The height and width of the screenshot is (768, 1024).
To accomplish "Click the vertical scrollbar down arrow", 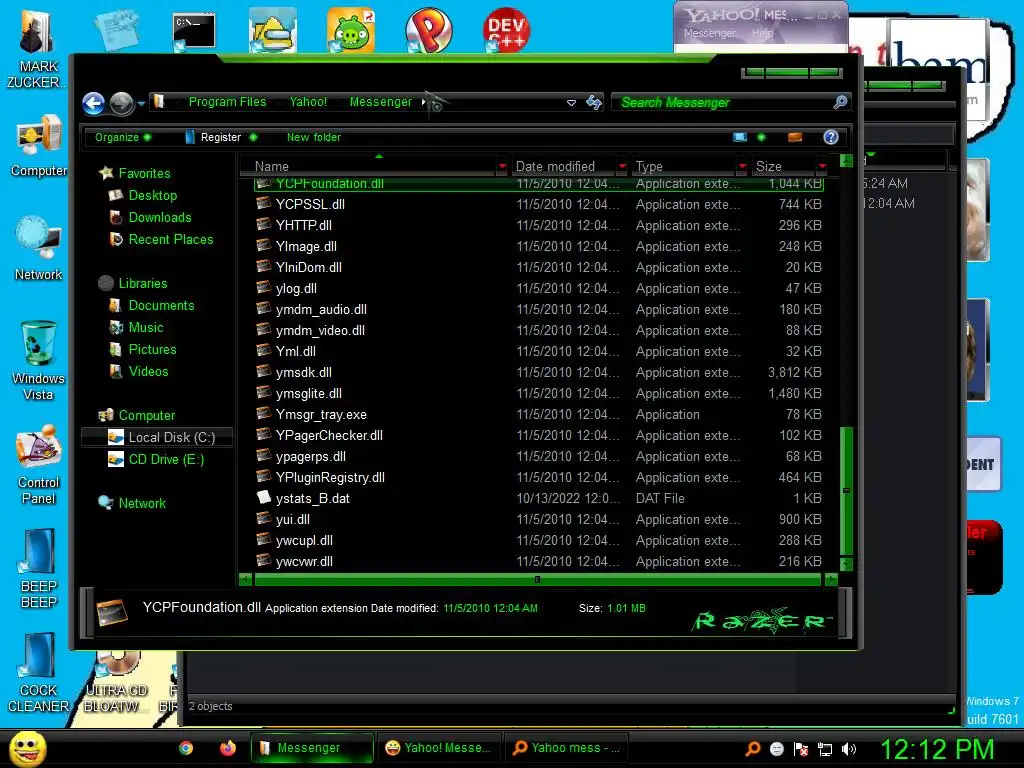I will [x=846, y=564].
